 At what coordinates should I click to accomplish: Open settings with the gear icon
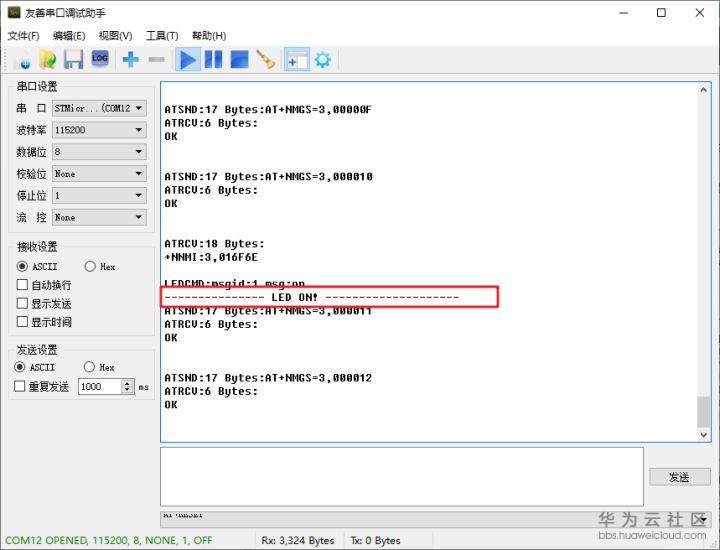(x=323, y=60)
